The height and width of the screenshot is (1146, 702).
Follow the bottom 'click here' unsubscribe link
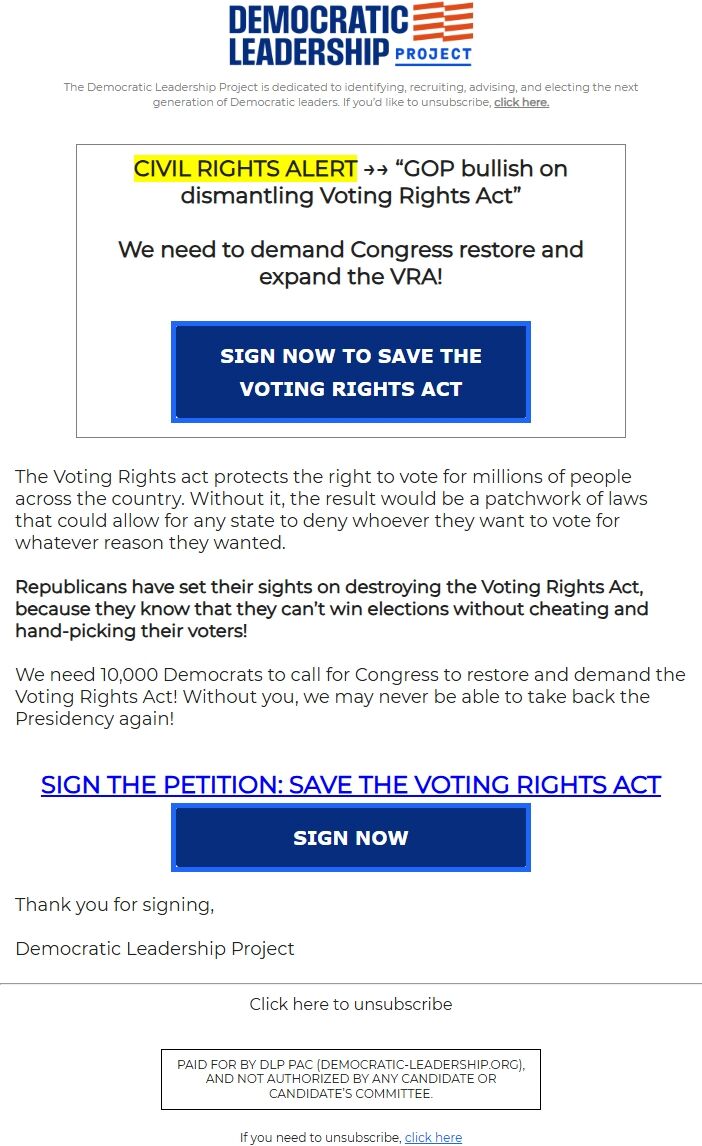(433, 1137)
